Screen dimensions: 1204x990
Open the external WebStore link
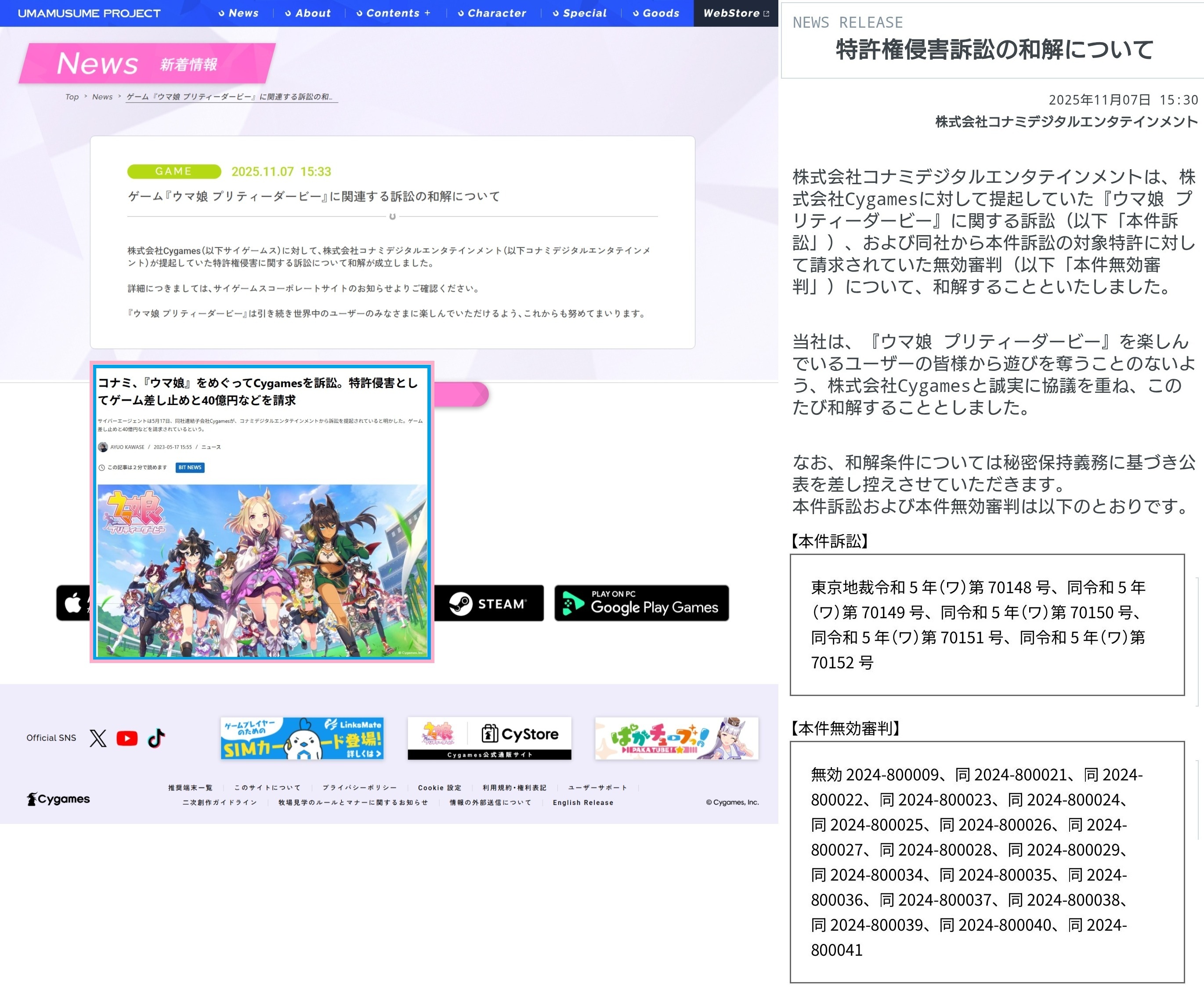(735, 13)
